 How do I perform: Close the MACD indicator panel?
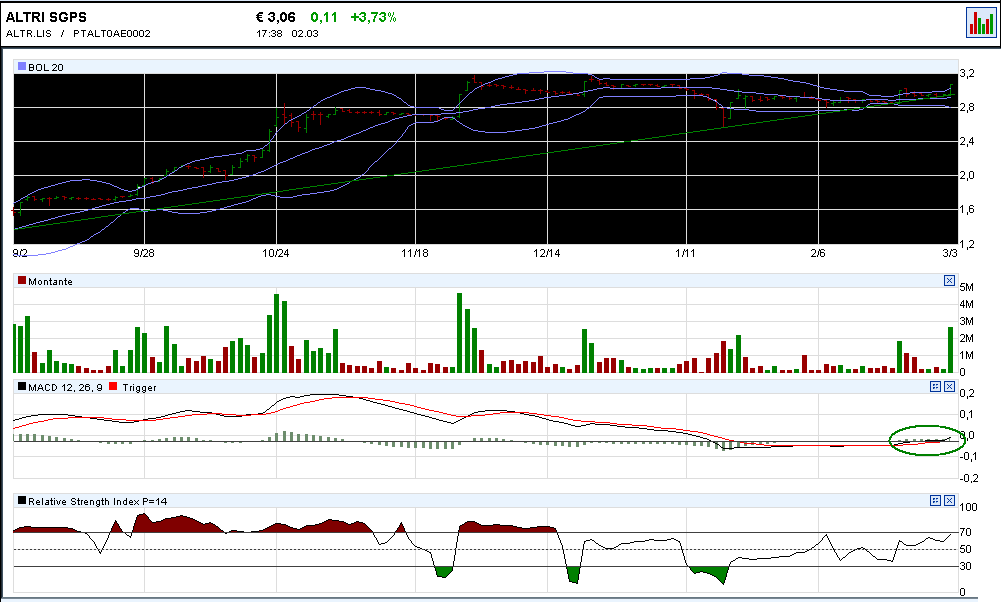pos(949,385)
